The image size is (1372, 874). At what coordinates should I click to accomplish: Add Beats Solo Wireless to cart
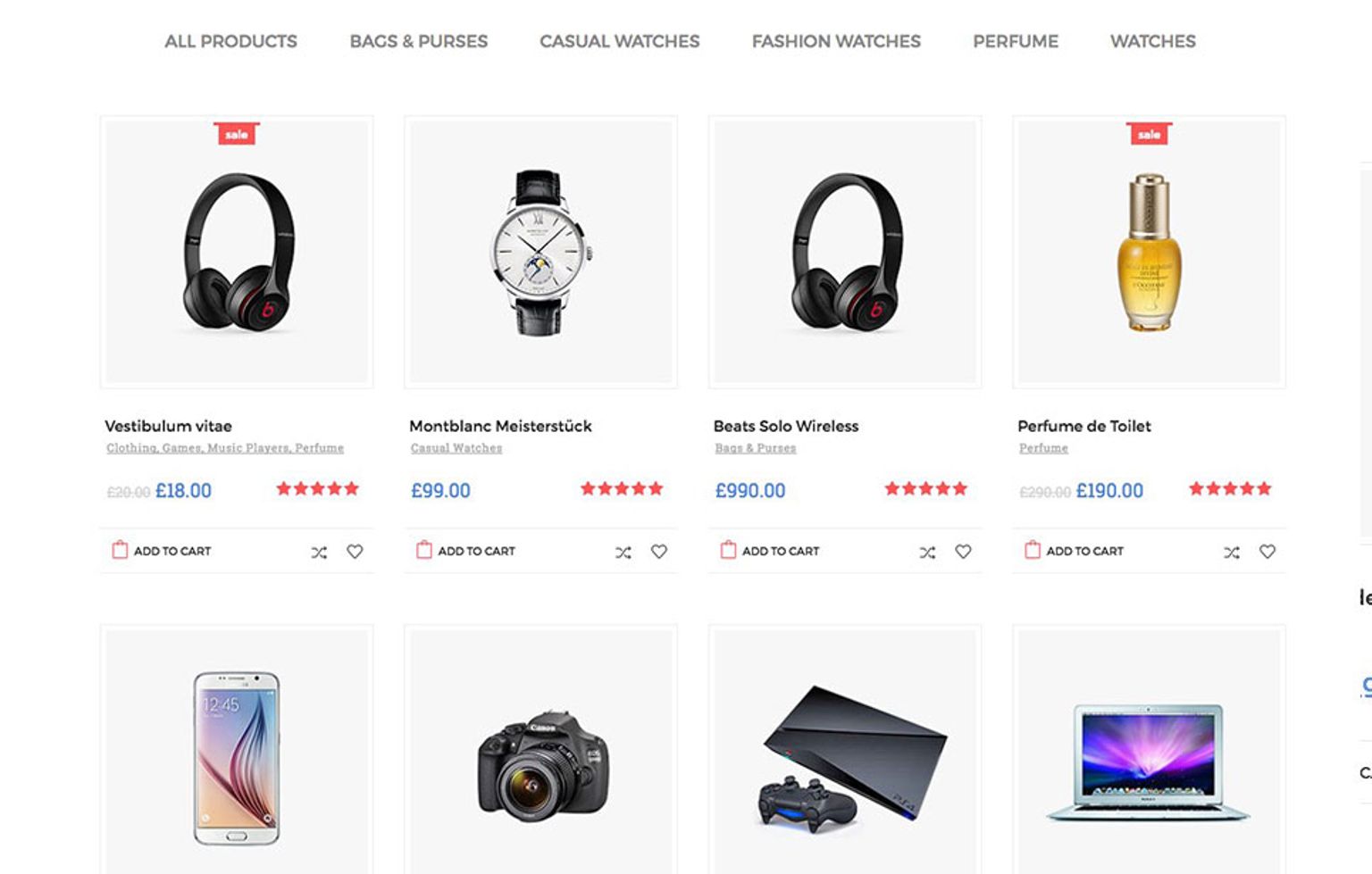coord(770,551)
